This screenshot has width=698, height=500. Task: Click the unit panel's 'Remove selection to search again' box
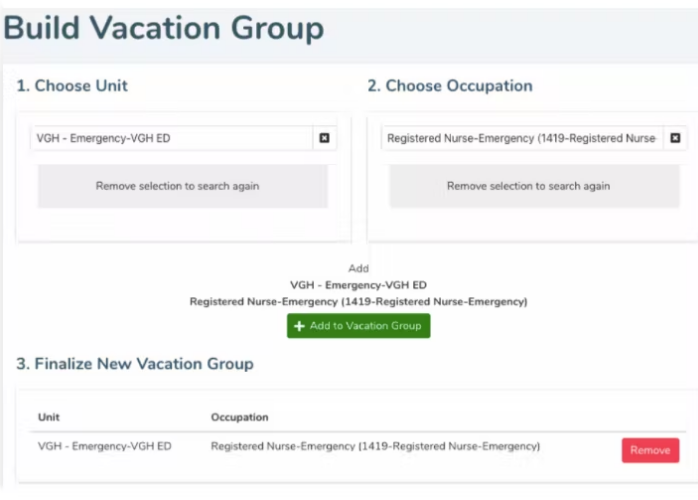[183, 186]
